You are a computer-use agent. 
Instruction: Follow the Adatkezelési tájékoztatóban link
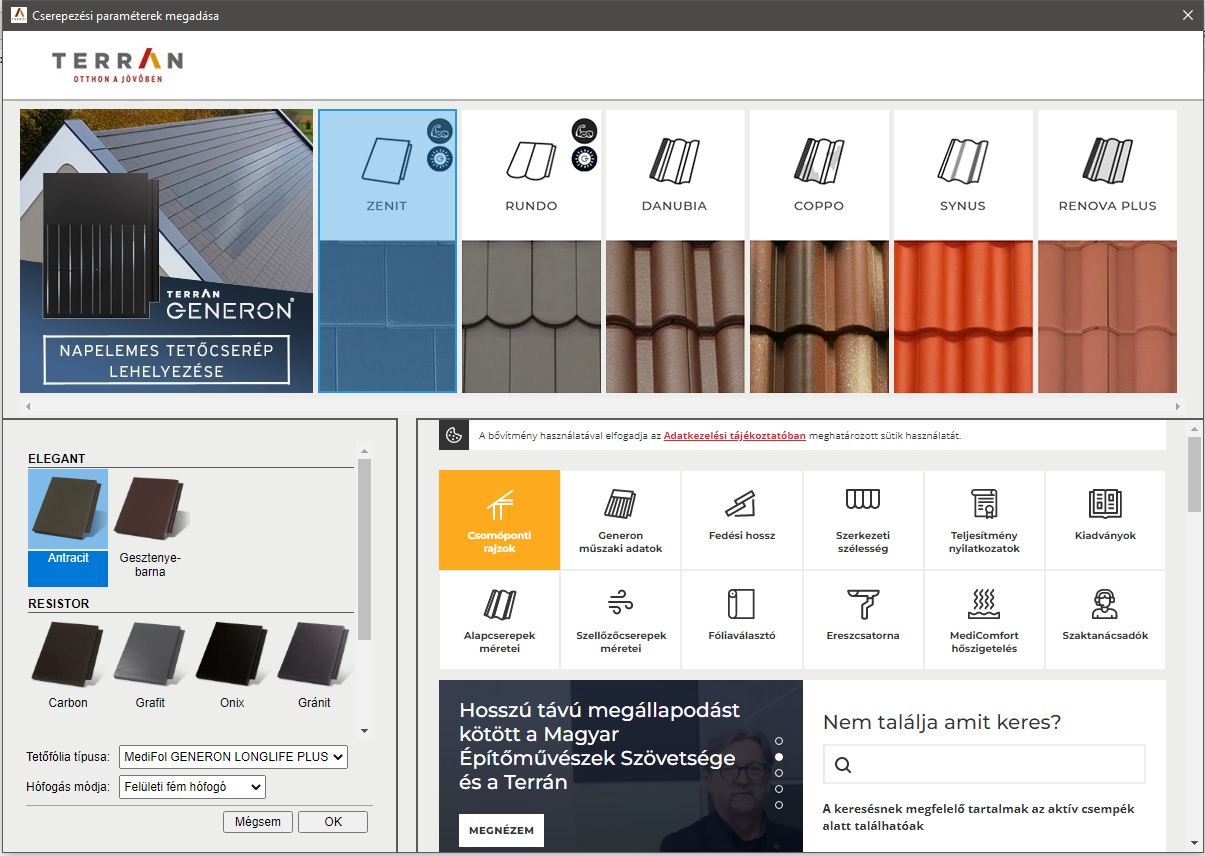pyautogui.click(x=734, y=436)
